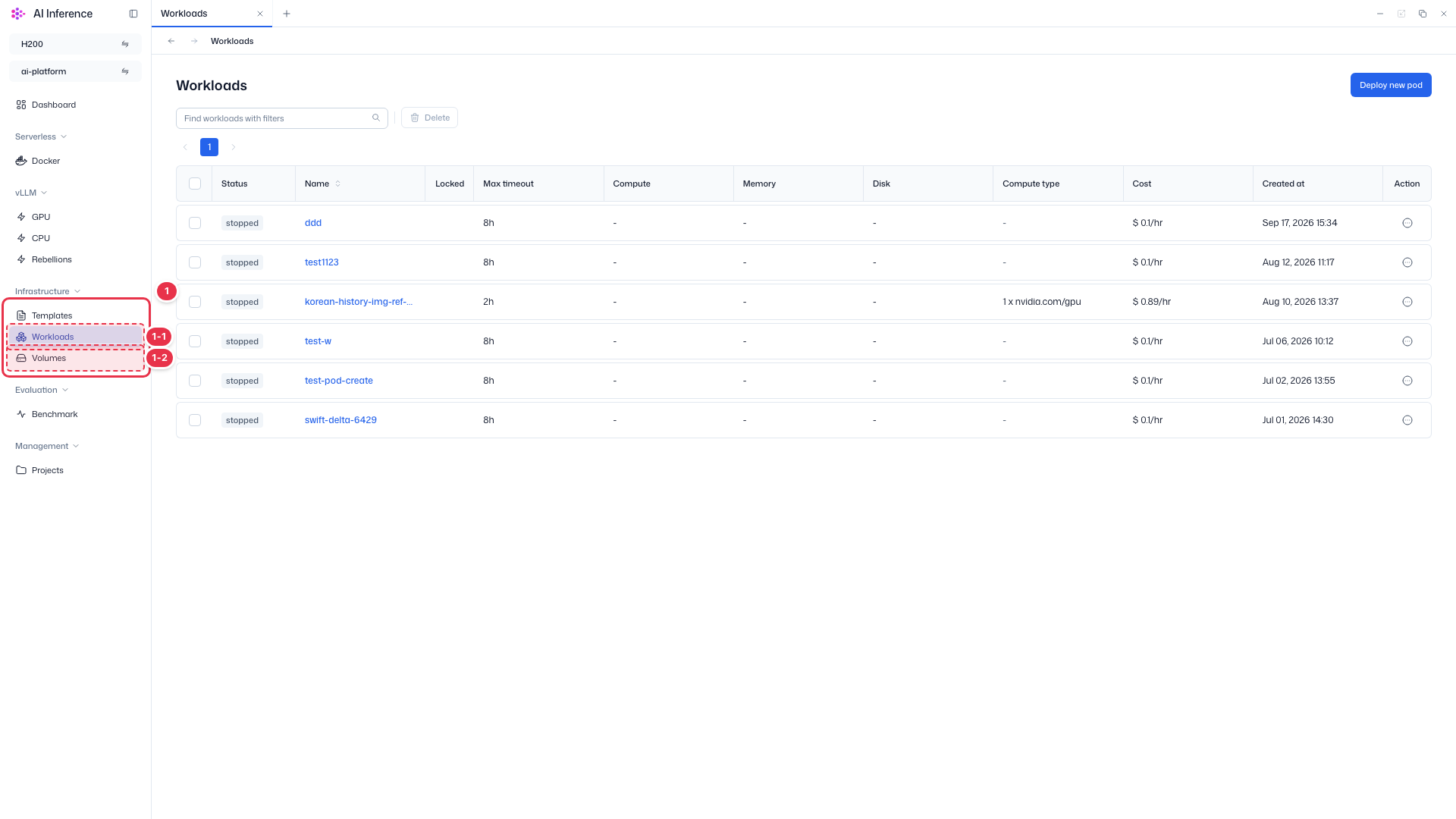The height and width of the screenshot is (819, 1456).
Task: Click the AI Inference logo icon
Action: pyautogui.click(x=18, y=14)
